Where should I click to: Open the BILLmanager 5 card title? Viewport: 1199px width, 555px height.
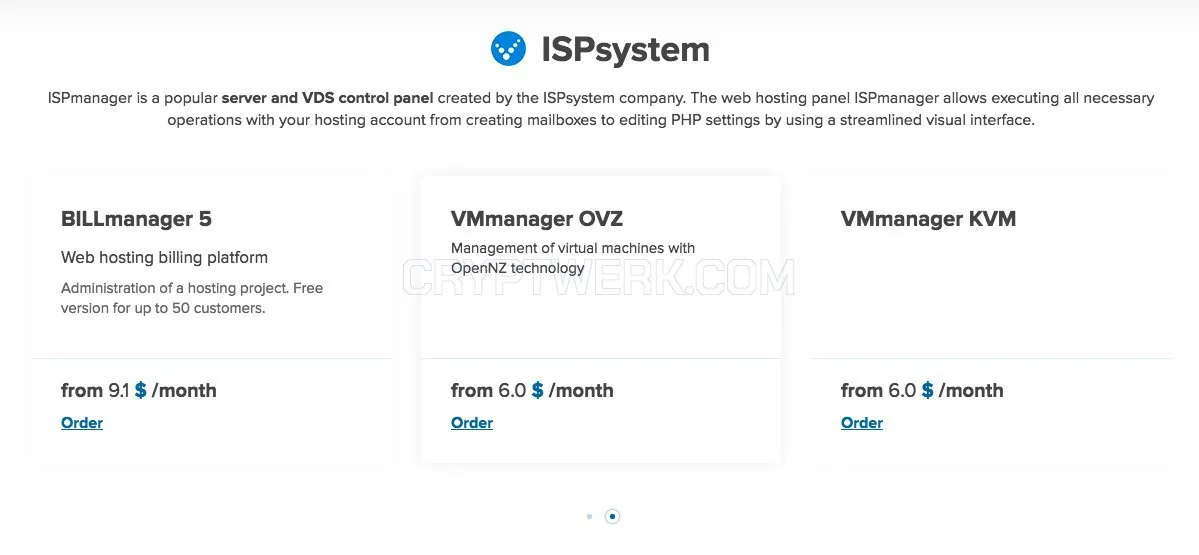136,219
